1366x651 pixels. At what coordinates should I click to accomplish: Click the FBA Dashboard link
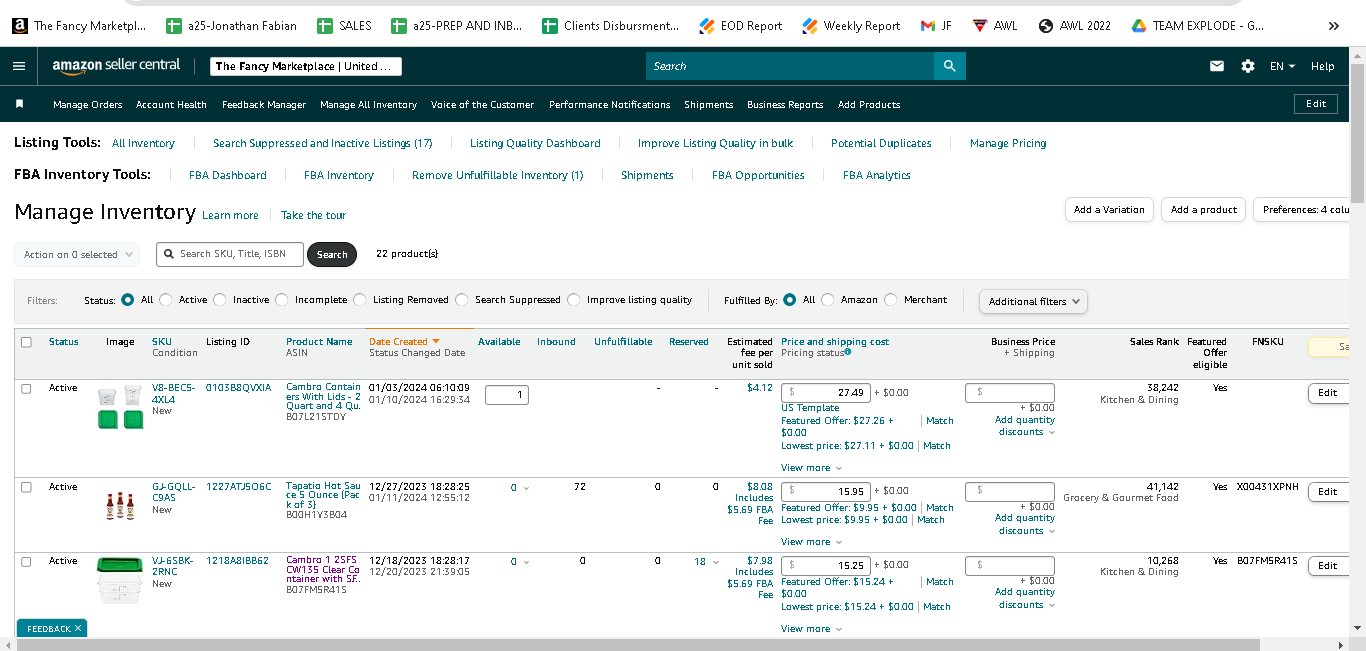pos(228,175)
